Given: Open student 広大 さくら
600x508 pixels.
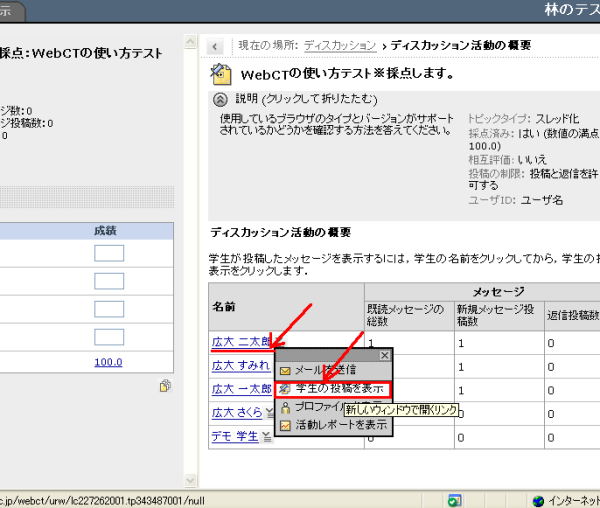Looking at the screenshot, I should (237, 413).
